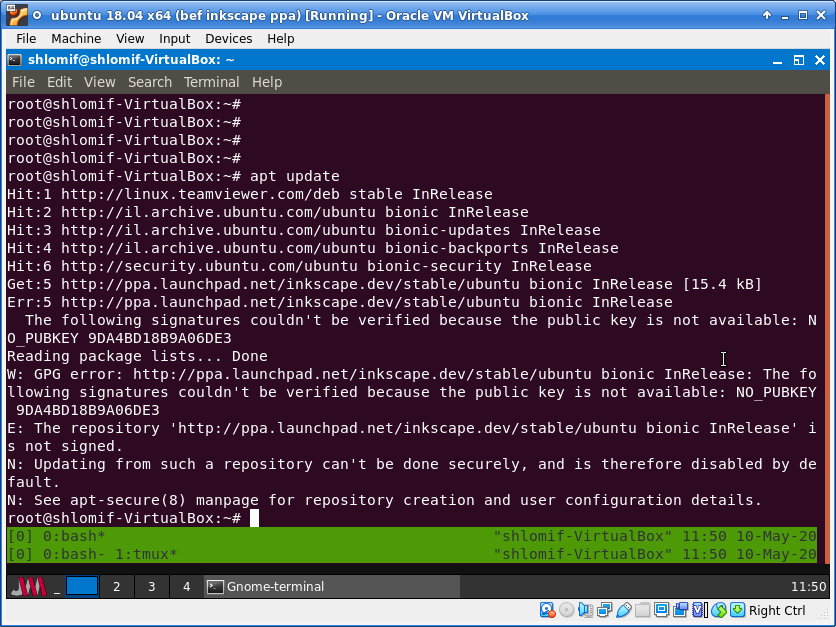836x627 pixels.
Task: Open the USB devices indicator icon
Action: (x=623, y=610)
